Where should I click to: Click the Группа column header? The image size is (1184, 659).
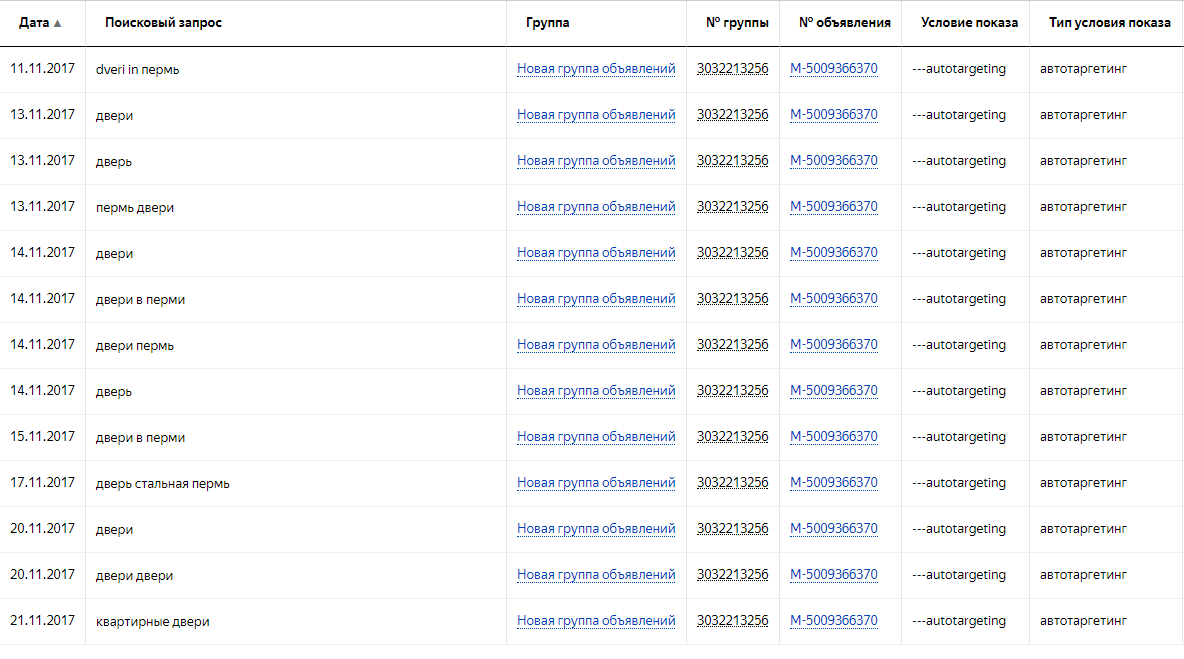click(x=547, y=23)
